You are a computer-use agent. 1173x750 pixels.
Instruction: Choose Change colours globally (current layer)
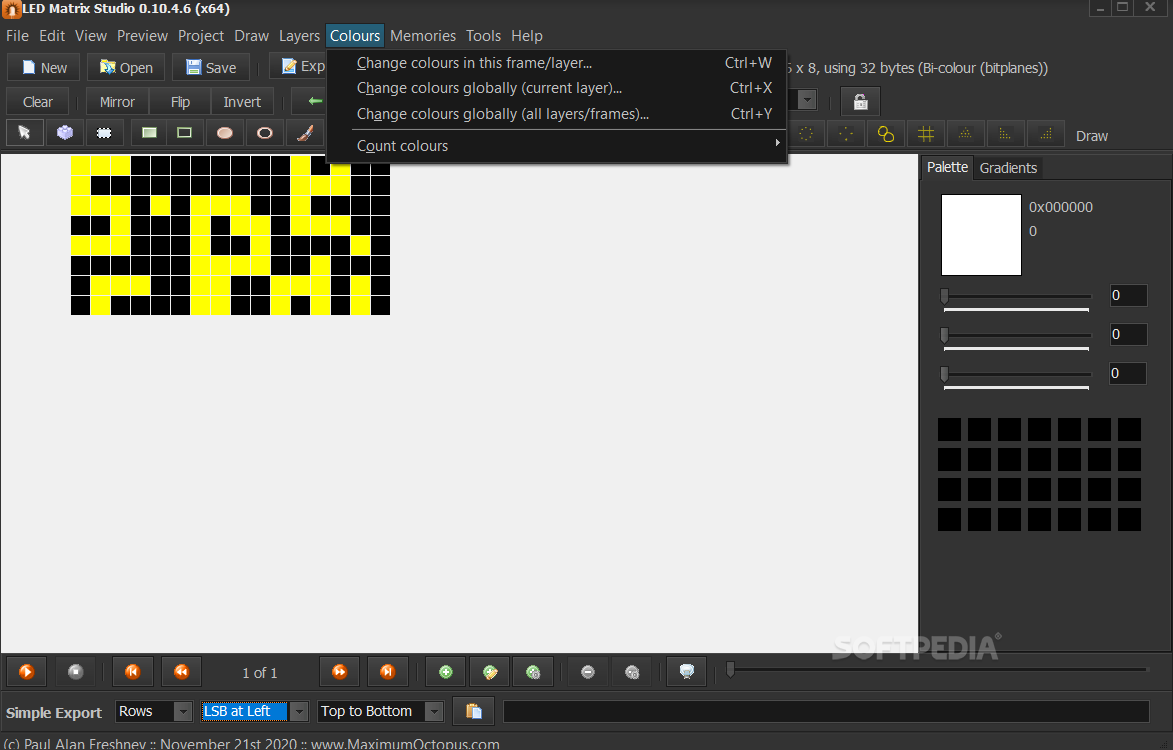tap(557, 88)
